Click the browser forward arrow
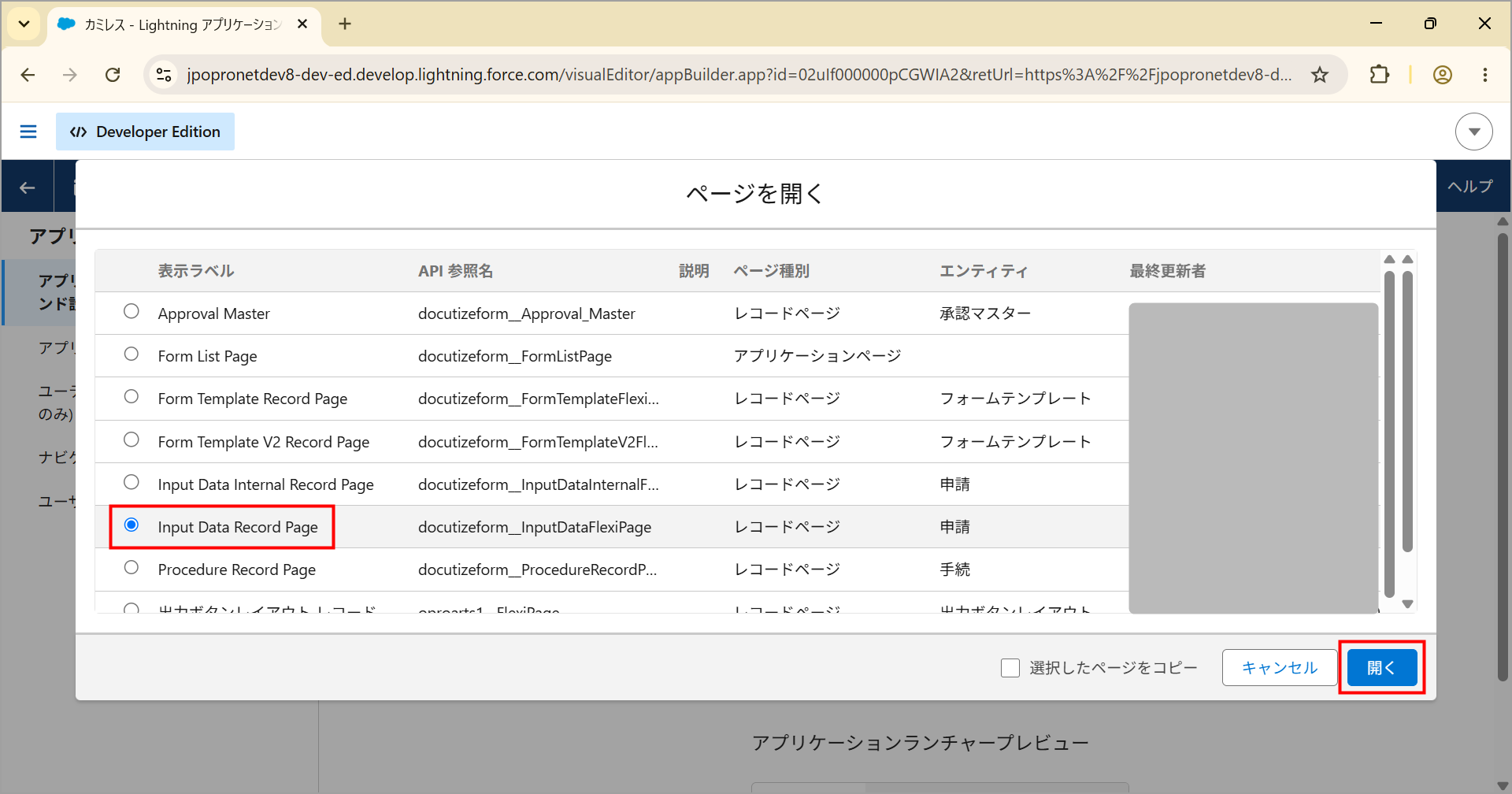 coord(70,75)
